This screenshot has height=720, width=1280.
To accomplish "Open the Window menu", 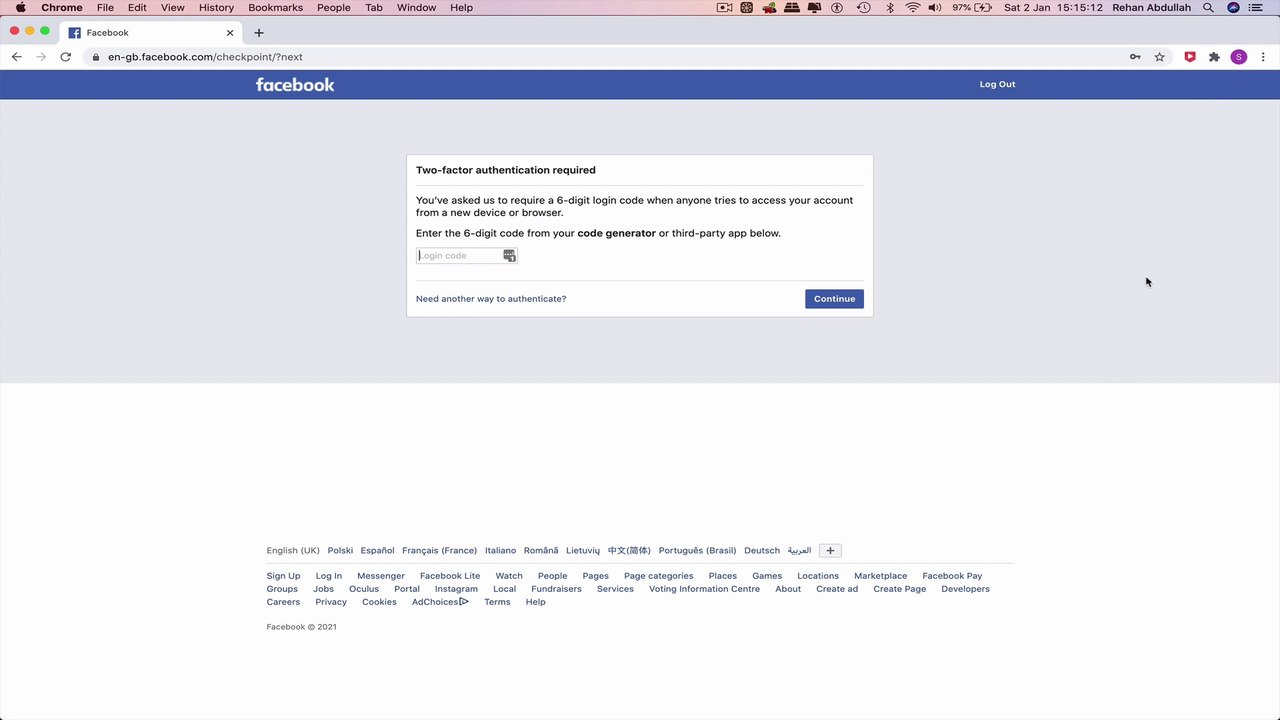I will click(x=416, y=7).
